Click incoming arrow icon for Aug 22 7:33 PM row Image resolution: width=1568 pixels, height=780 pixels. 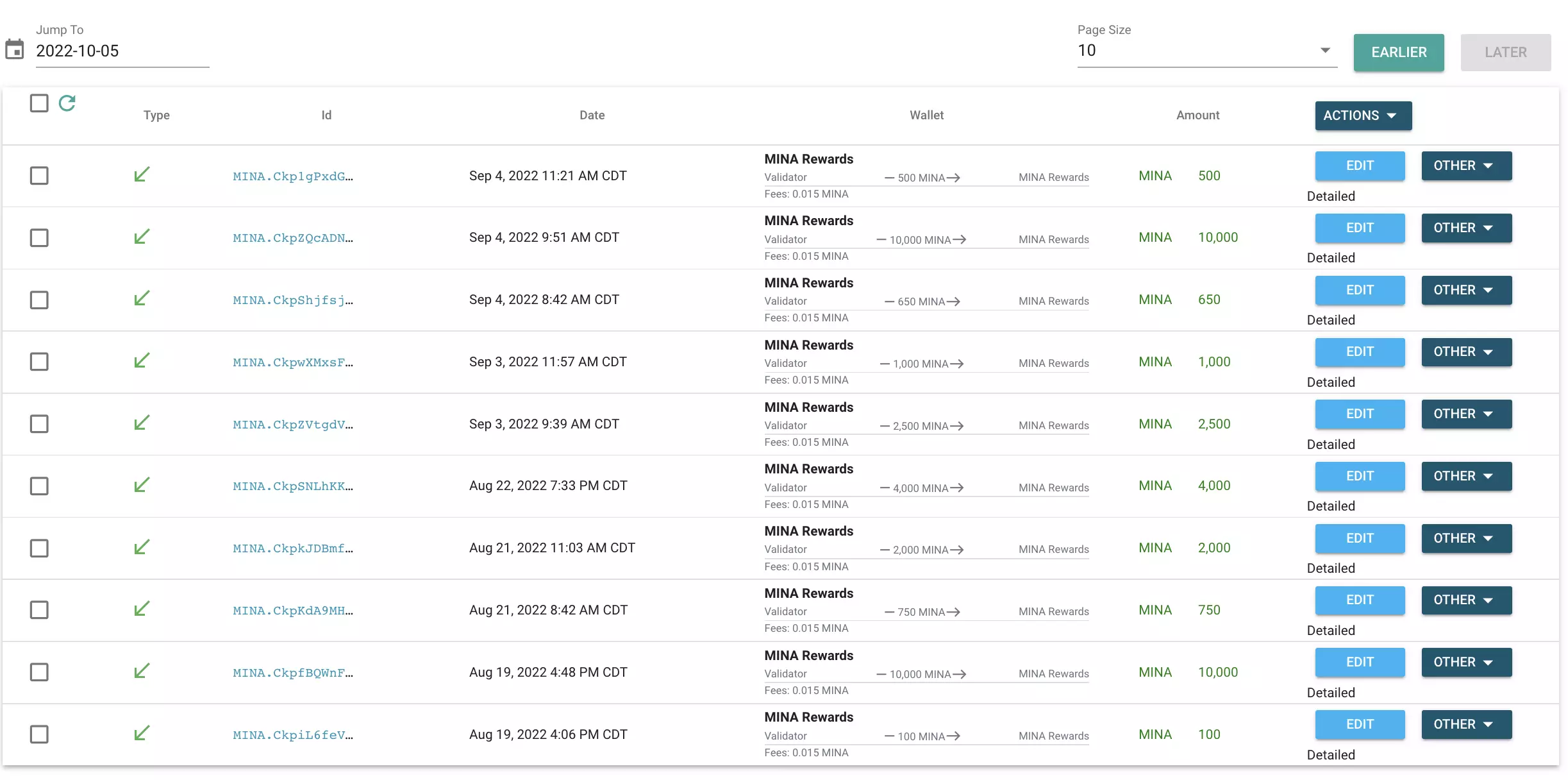(142, 485)
